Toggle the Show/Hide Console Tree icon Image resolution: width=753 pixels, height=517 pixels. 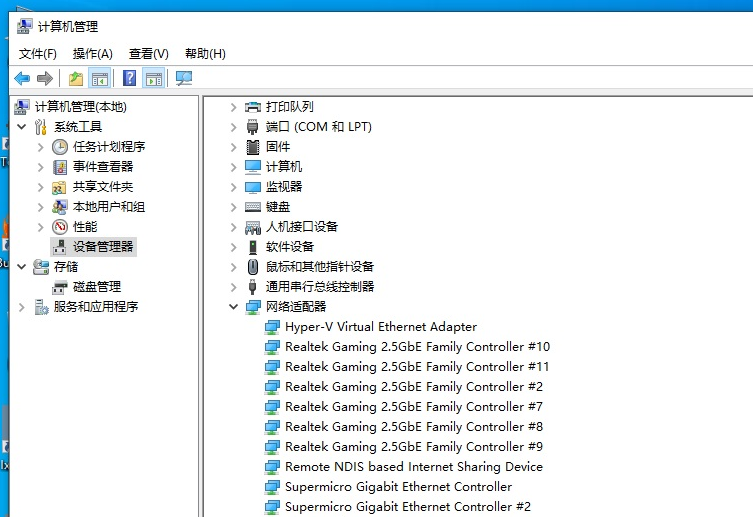coord(100,78)
